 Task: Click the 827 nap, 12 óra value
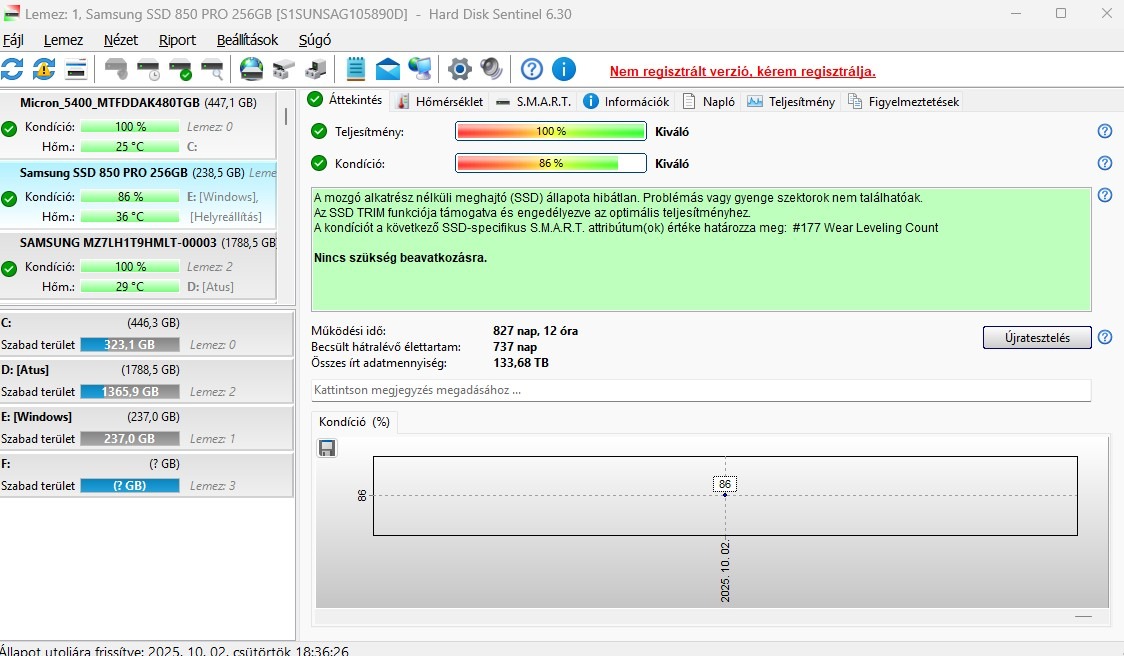click(535, 331)
